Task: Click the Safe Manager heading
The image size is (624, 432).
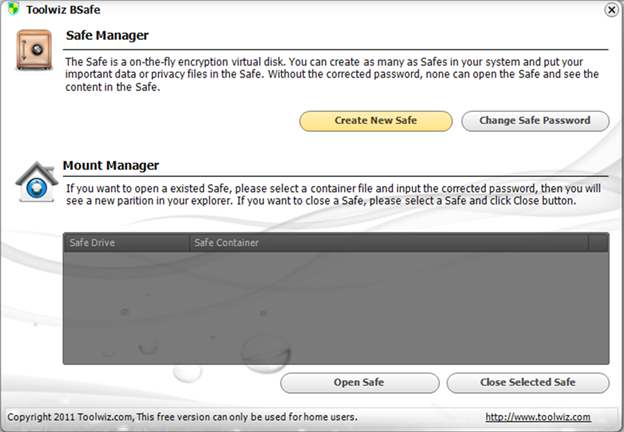Action: [x=107, y=36]
